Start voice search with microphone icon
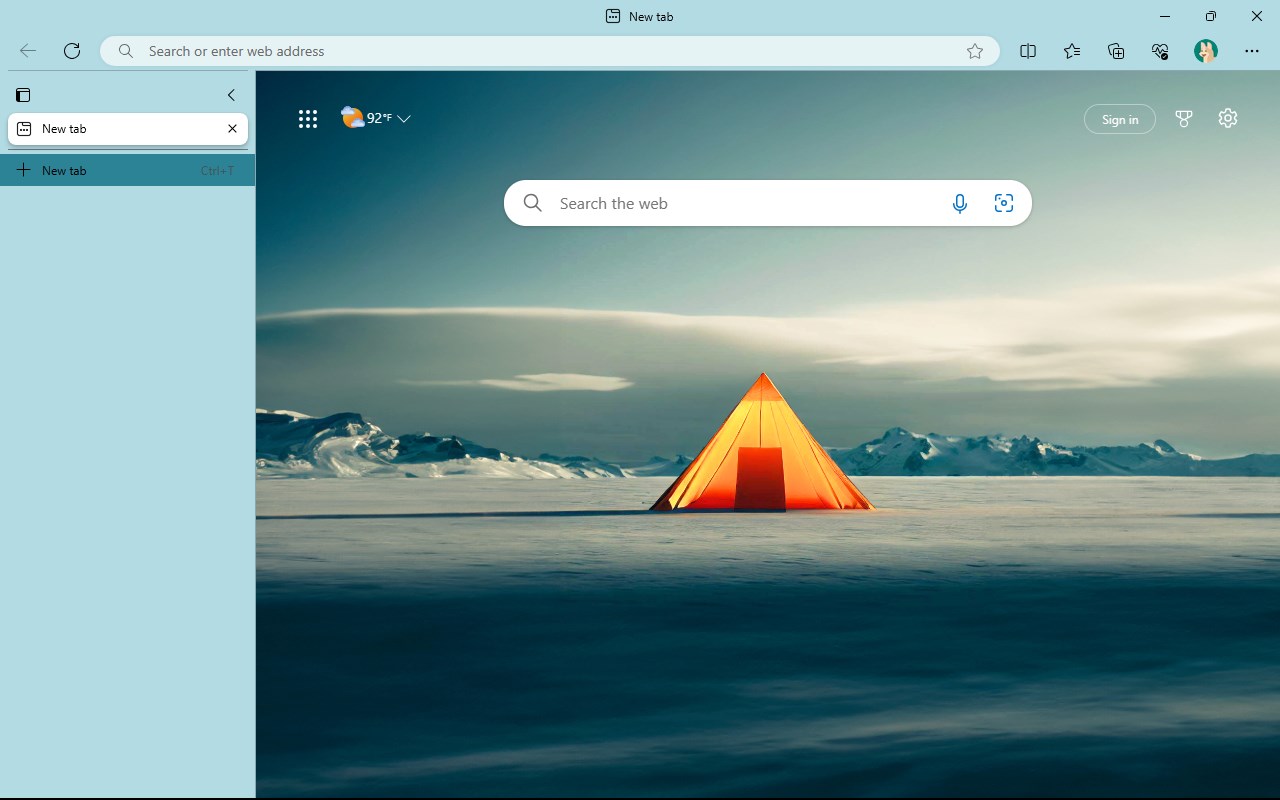 pos(960,203)
